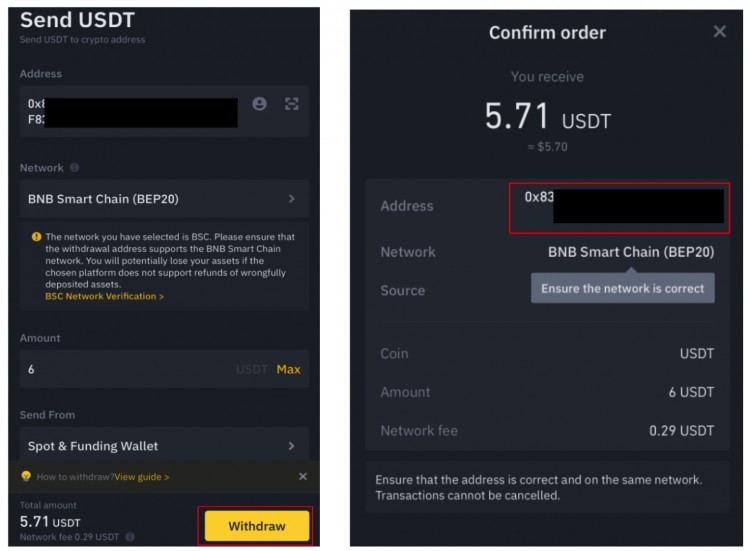The width and height of the screenshot is (750, 551).
Task: Dismiss the How to withdraw banner
Action: click(x=303, y=476)
